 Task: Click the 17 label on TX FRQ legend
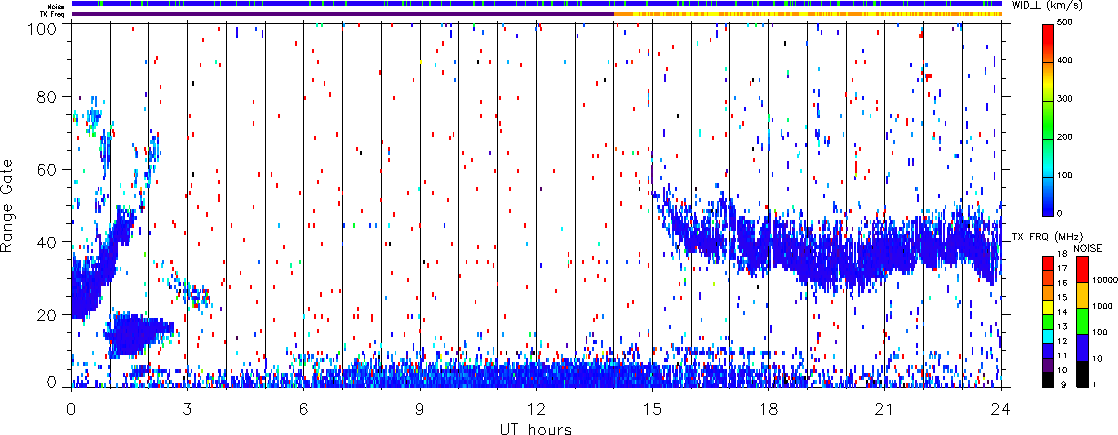[x=1062, y=269]
